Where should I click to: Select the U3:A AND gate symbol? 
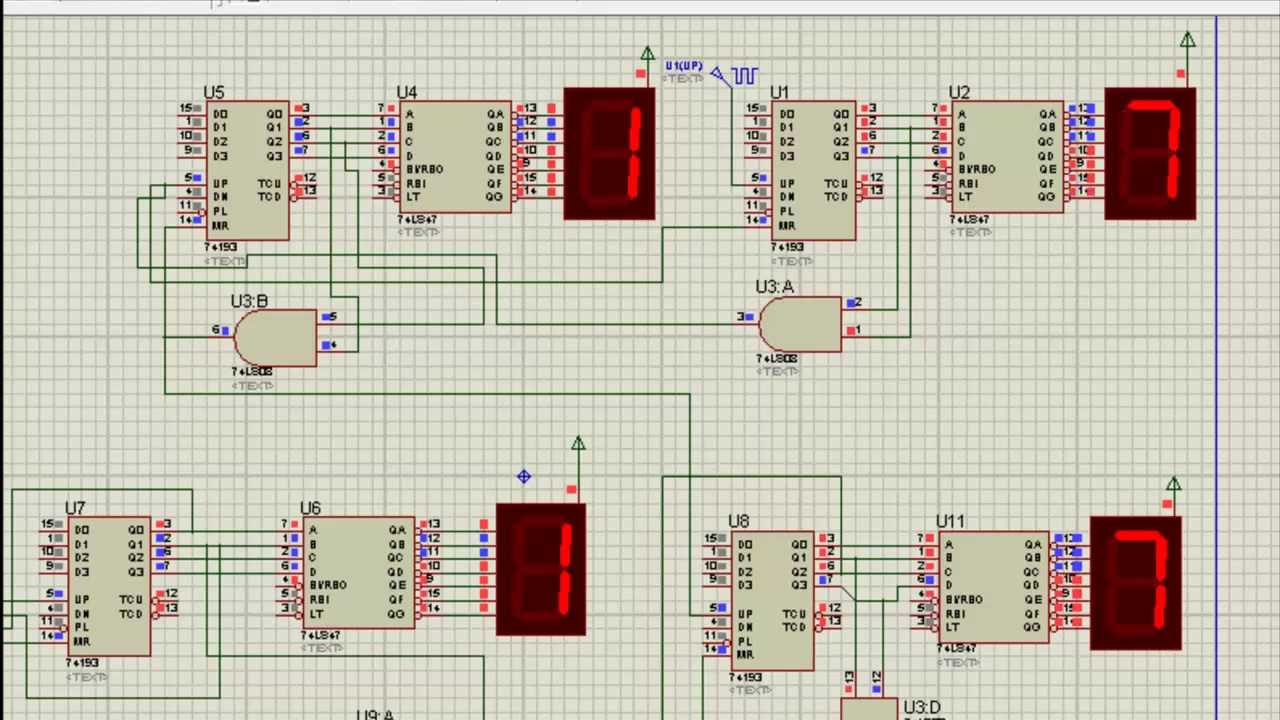(800, 324)
